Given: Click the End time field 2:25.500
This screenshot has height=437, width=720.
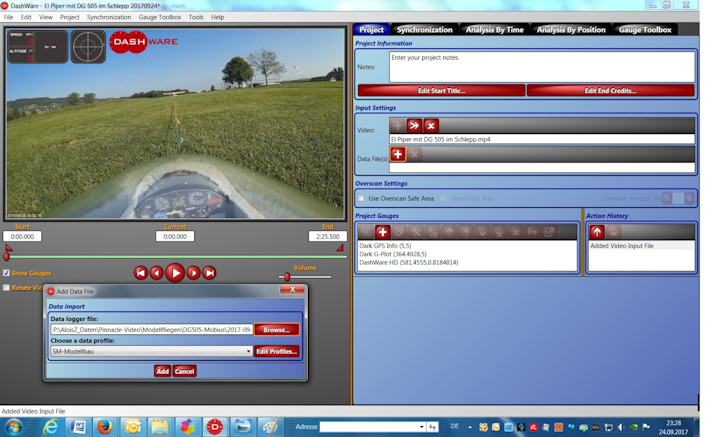Looking at the screenshot, I should [x=327, y=236].
